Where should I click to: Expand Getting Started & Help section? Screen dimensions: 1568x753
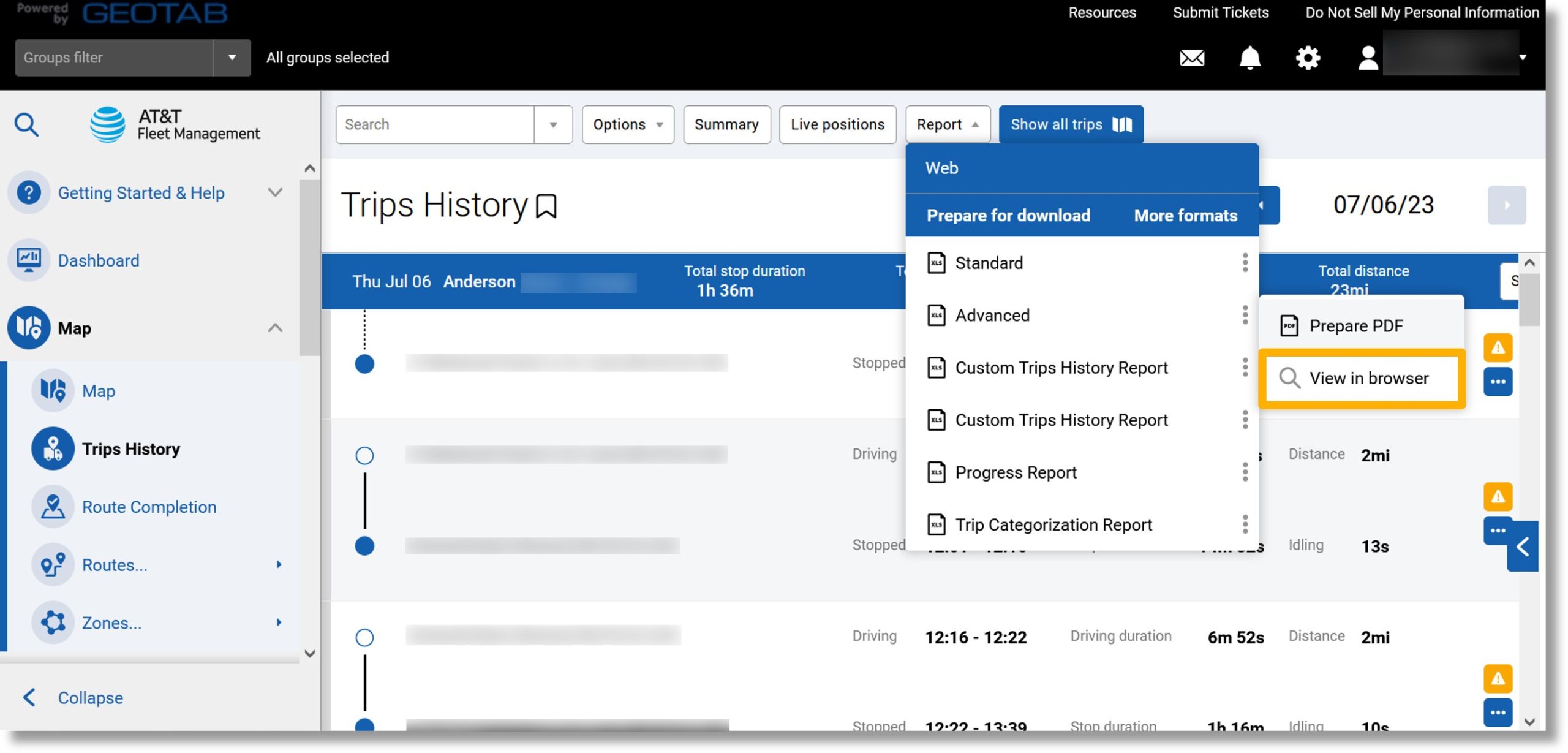[x=275, y=193]
